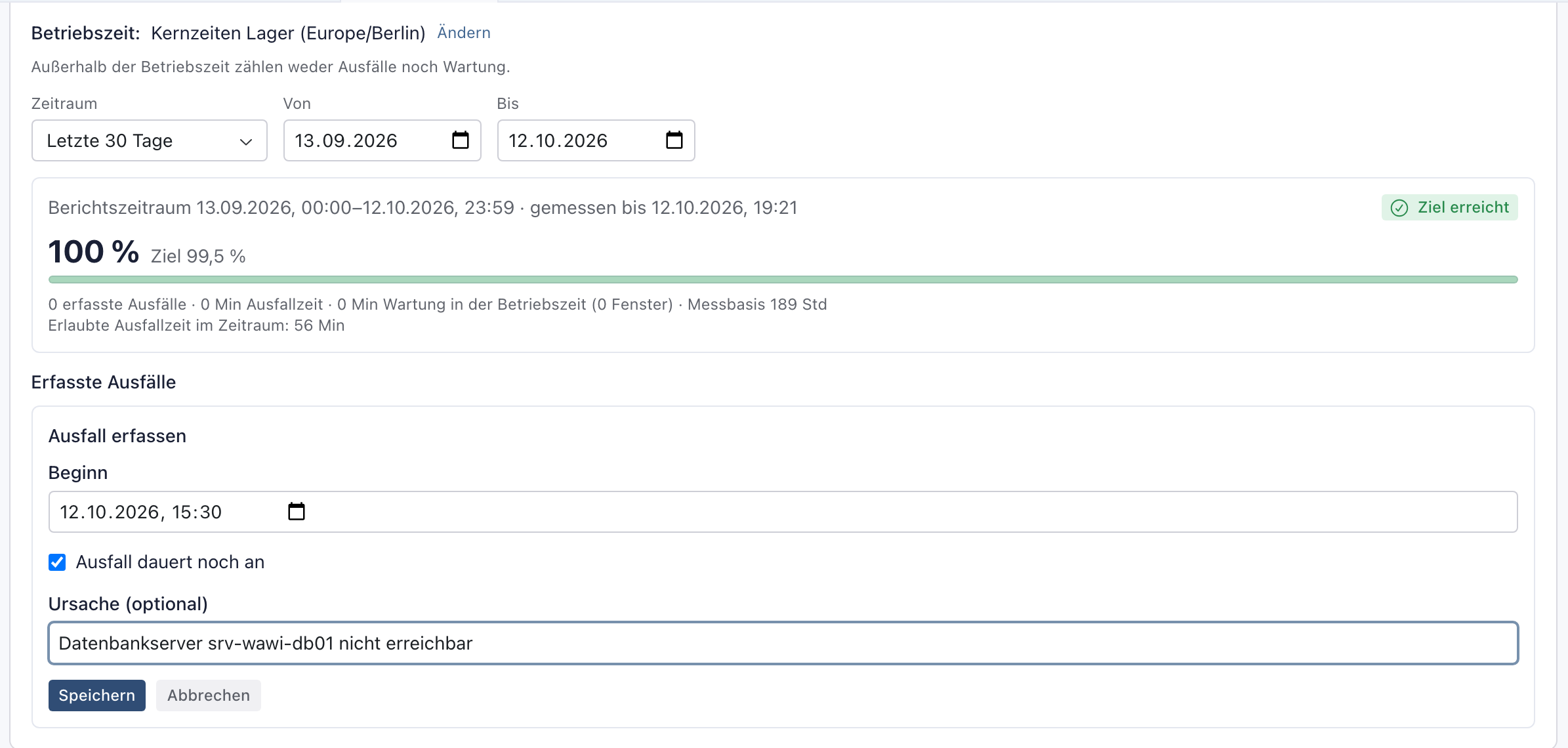Click the Berichtszeitraum summary line
The height and width of the screenshot is (748, 1568).
pyautogui.click(x=423, y=208)
